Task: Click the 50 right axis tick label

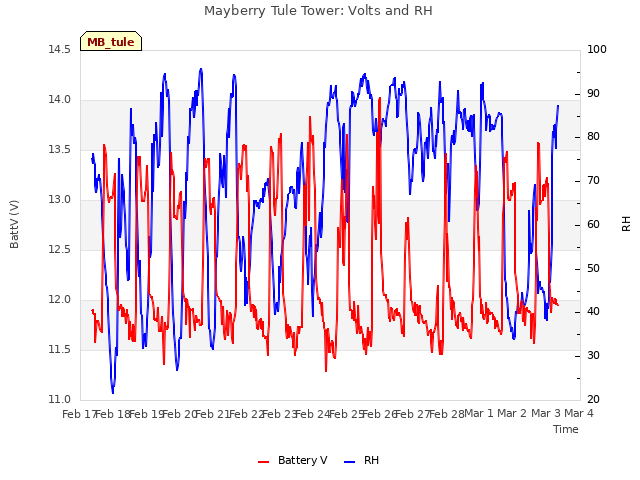Action: point(593,269)
